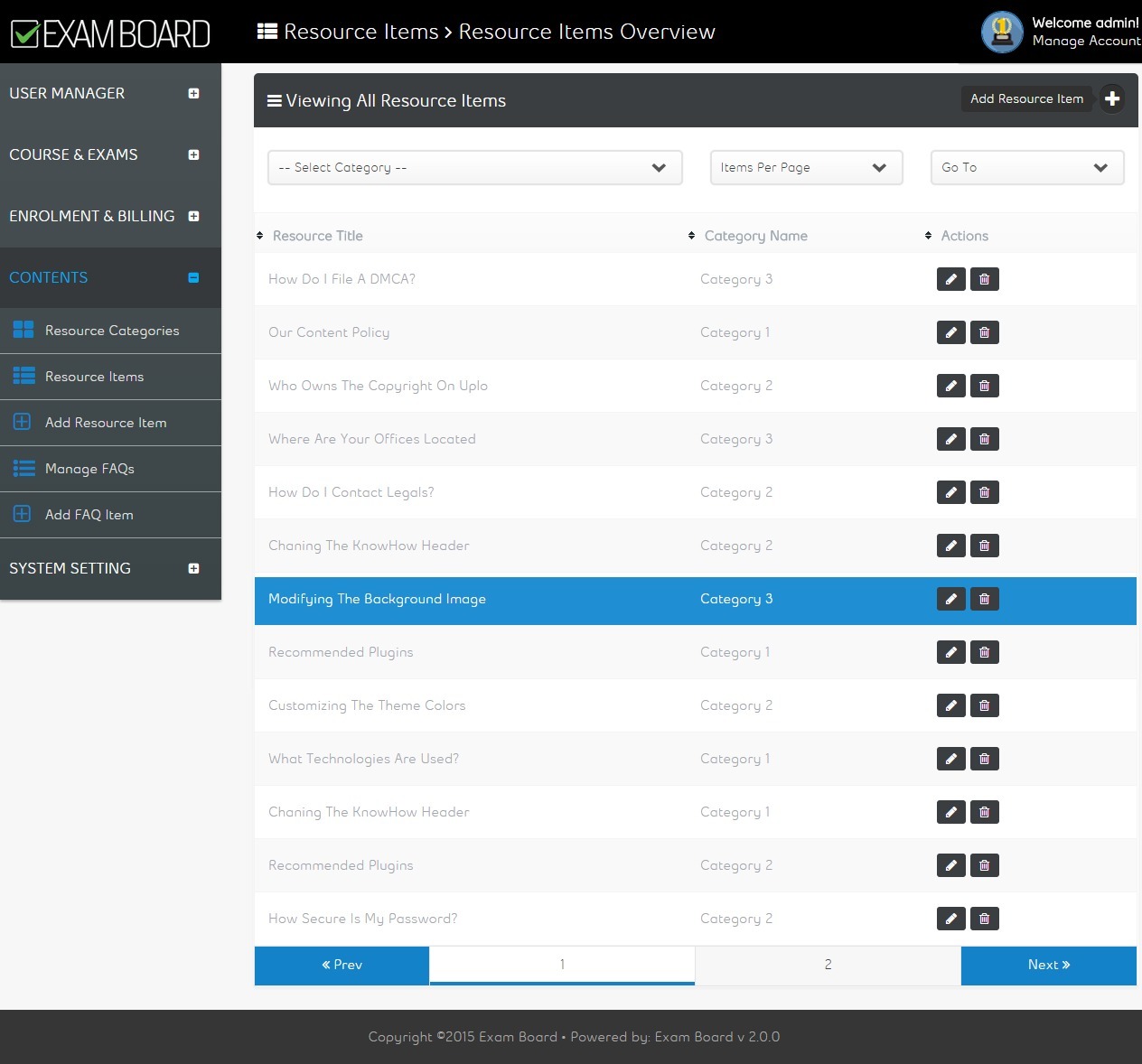The height and width of the screenshot is (1064, 1142).
Task: Click the Manage Account link
Action: (x=1085, y=41)
